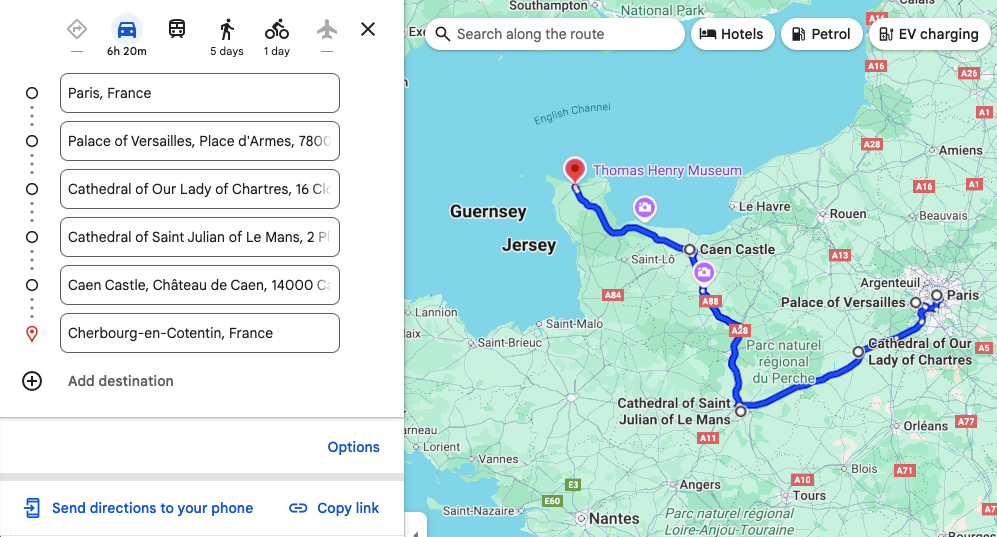Collapse the side panel arrow
The height and width of the screenshot is (537, 997).
pos(416,526)
